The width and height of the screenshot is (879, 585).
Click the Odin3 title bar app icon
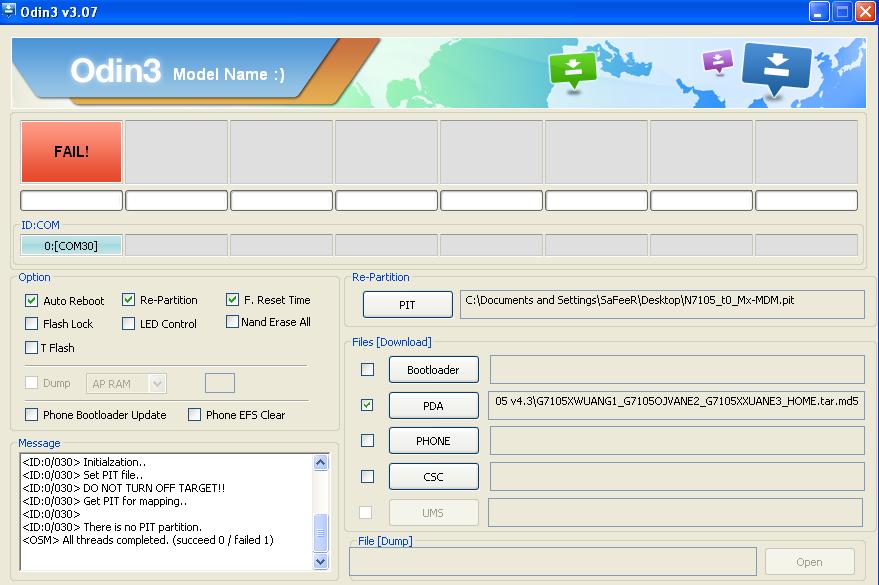click(8, 10)
